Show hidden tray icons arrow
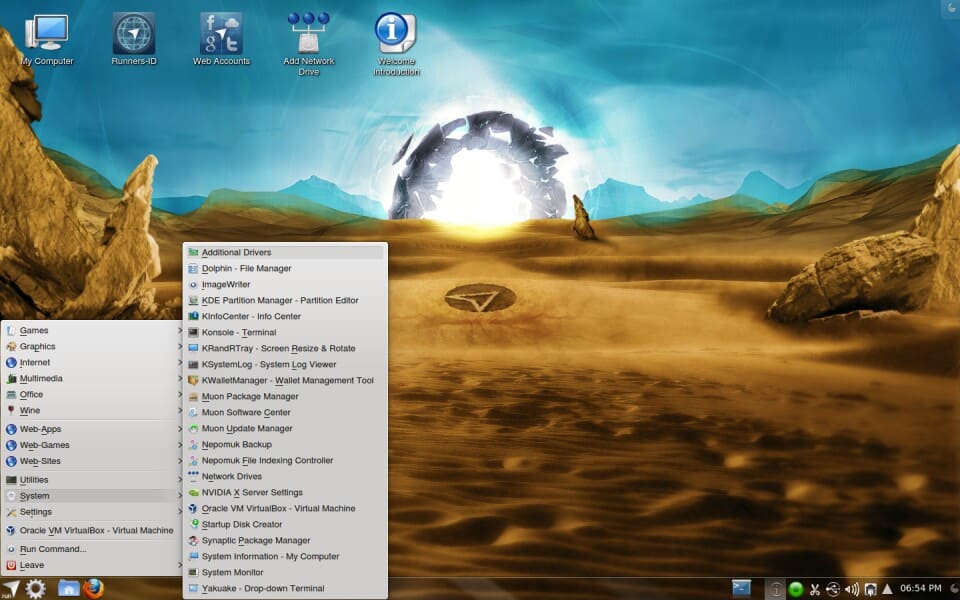 tap(887, 589)
